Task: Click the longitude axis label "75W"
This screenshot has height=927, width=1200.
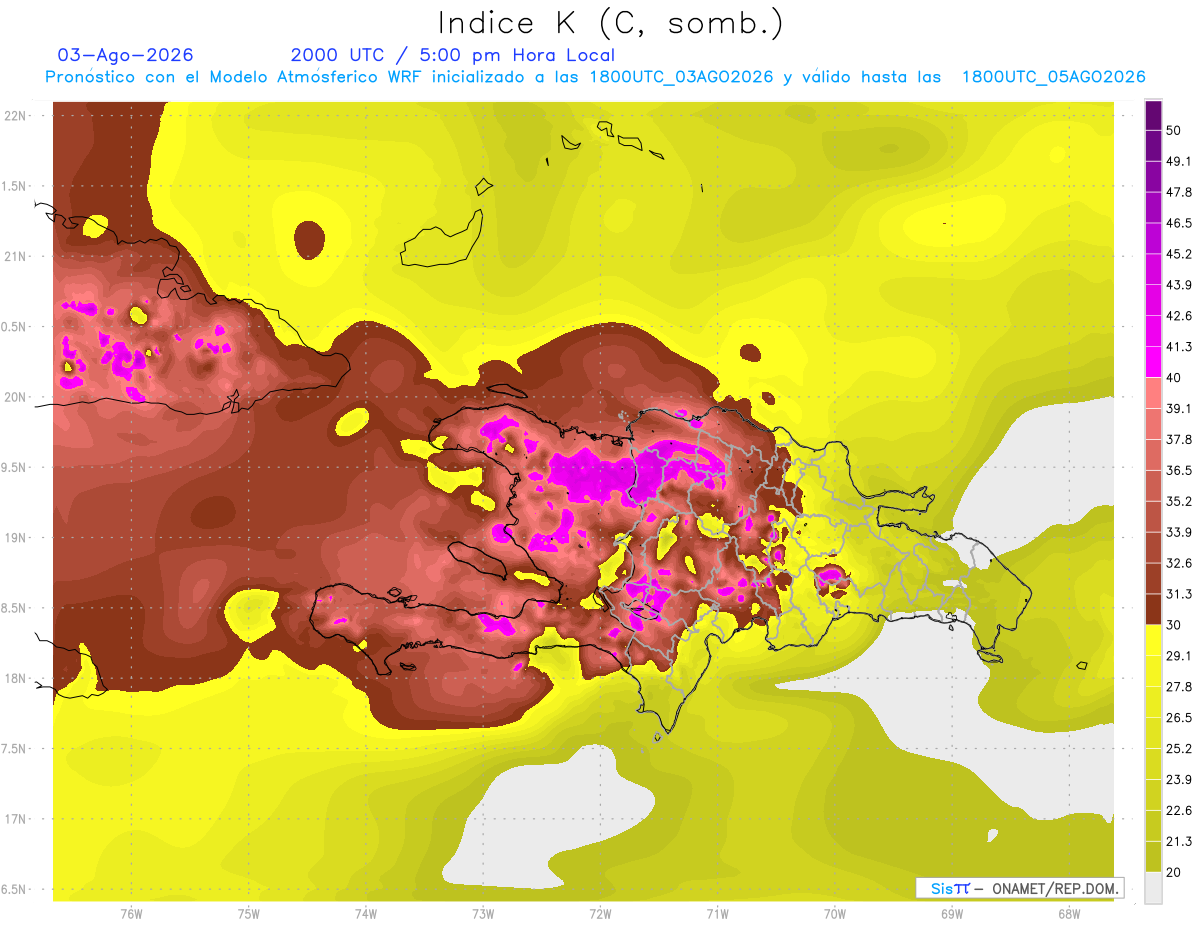Action: (x=249, y=913)
